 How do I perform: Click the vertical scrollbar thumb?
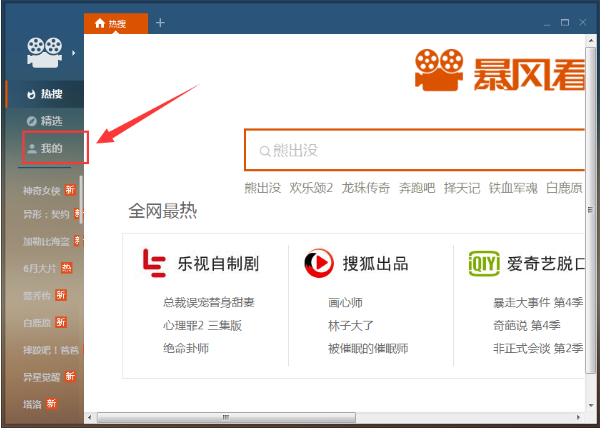click(x=590, y=210)
